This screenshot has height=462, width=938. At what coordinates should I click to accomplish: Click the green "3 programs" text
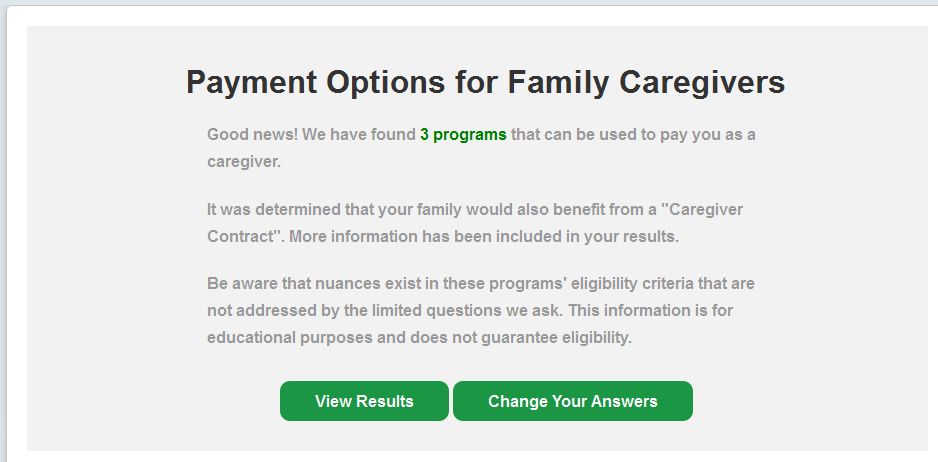tap(463, 134)
